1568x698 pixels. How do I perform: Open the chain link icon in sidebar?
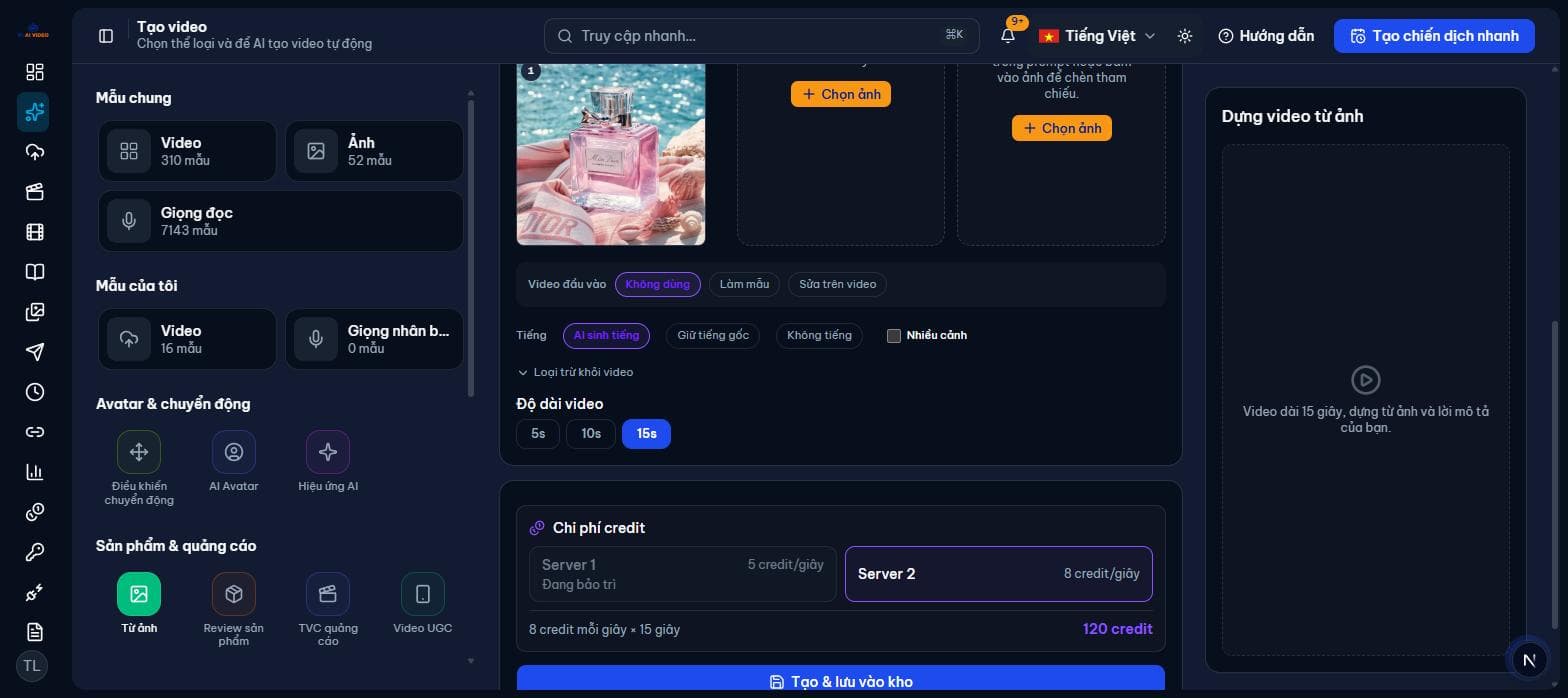tap(35, 432)
